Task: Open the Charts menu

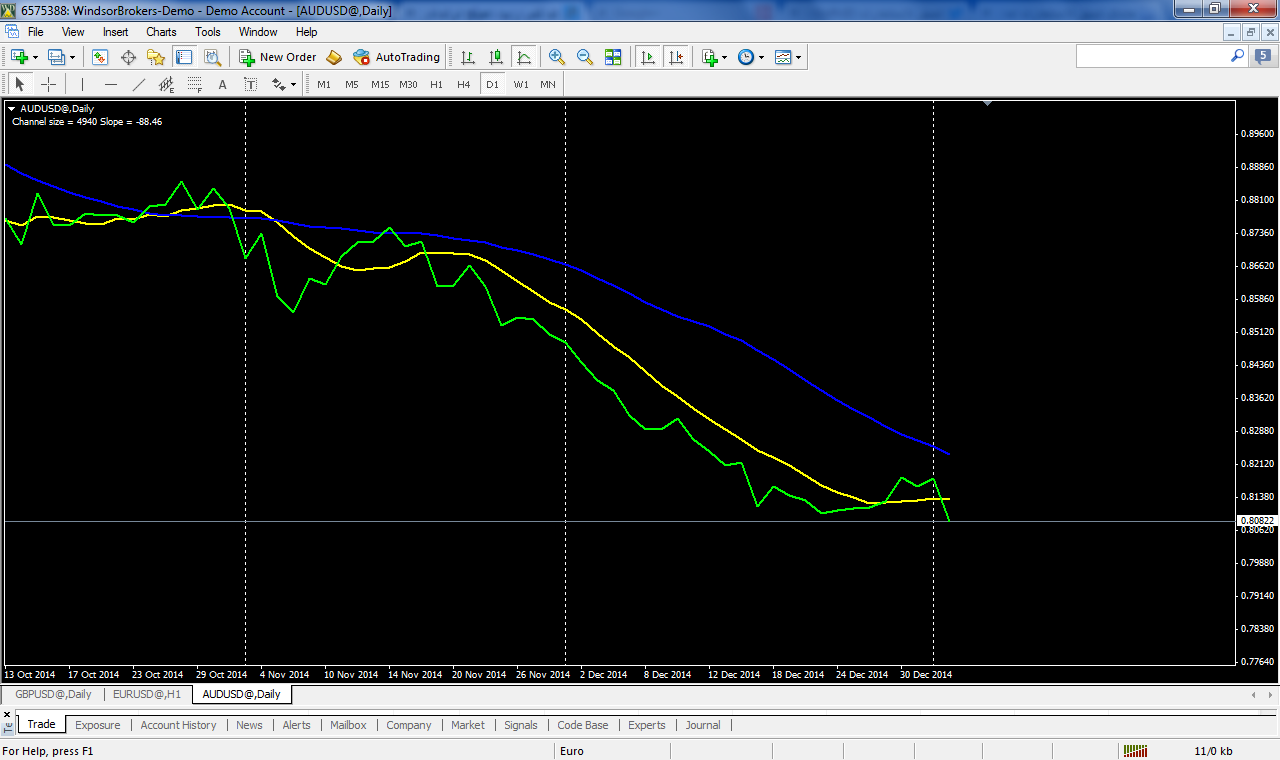Action: [161, 32]
